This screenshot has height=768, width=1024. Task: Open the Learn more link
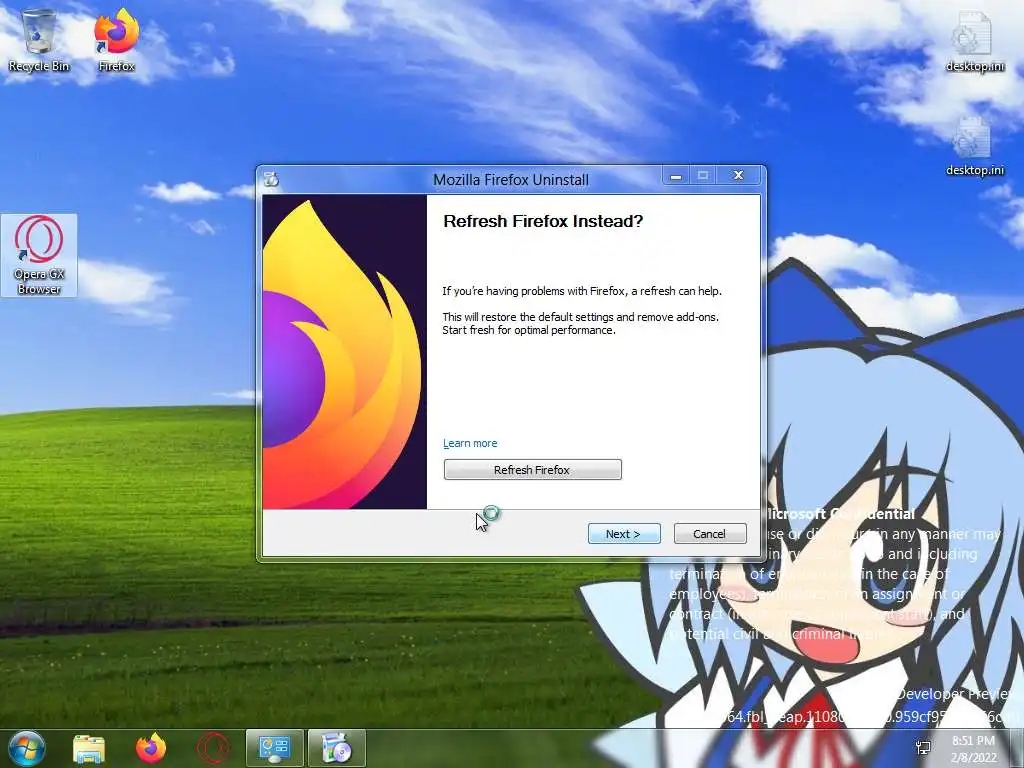(x=470, y=443)
